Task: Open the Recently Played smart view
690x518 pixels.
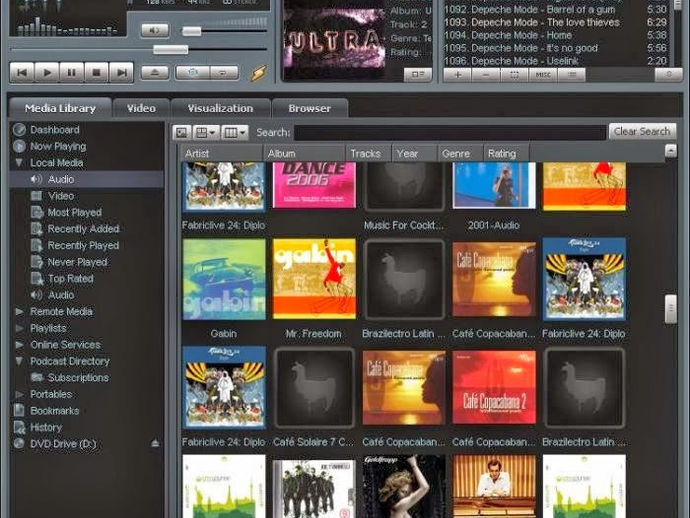Action: (x=83, y=245)
